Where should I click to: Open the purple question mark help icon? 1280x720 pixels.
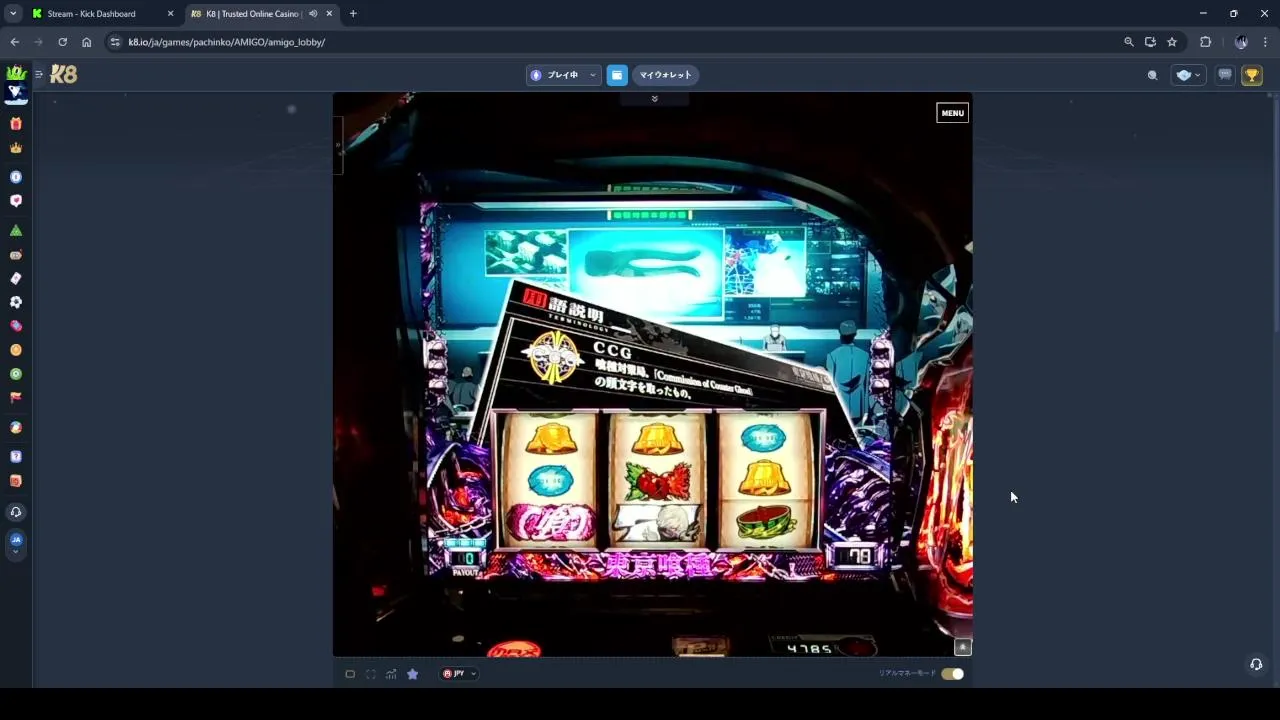[16, 457]
